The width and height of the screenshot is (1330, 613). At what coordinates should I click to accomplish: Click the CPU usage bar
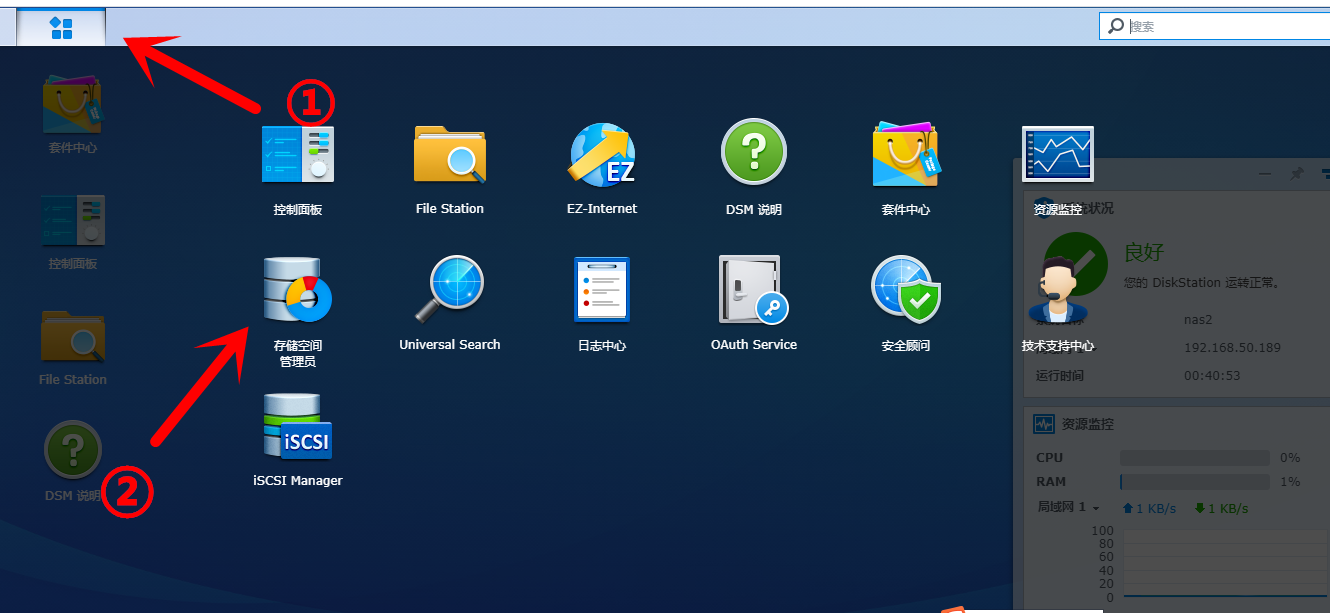click(1194, 457)
